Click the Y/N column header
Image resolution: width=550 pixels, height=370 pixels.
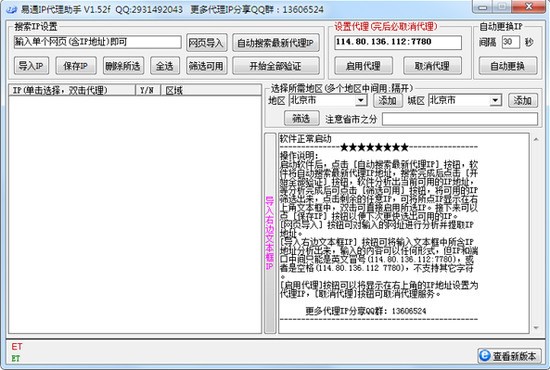[148, 90]
